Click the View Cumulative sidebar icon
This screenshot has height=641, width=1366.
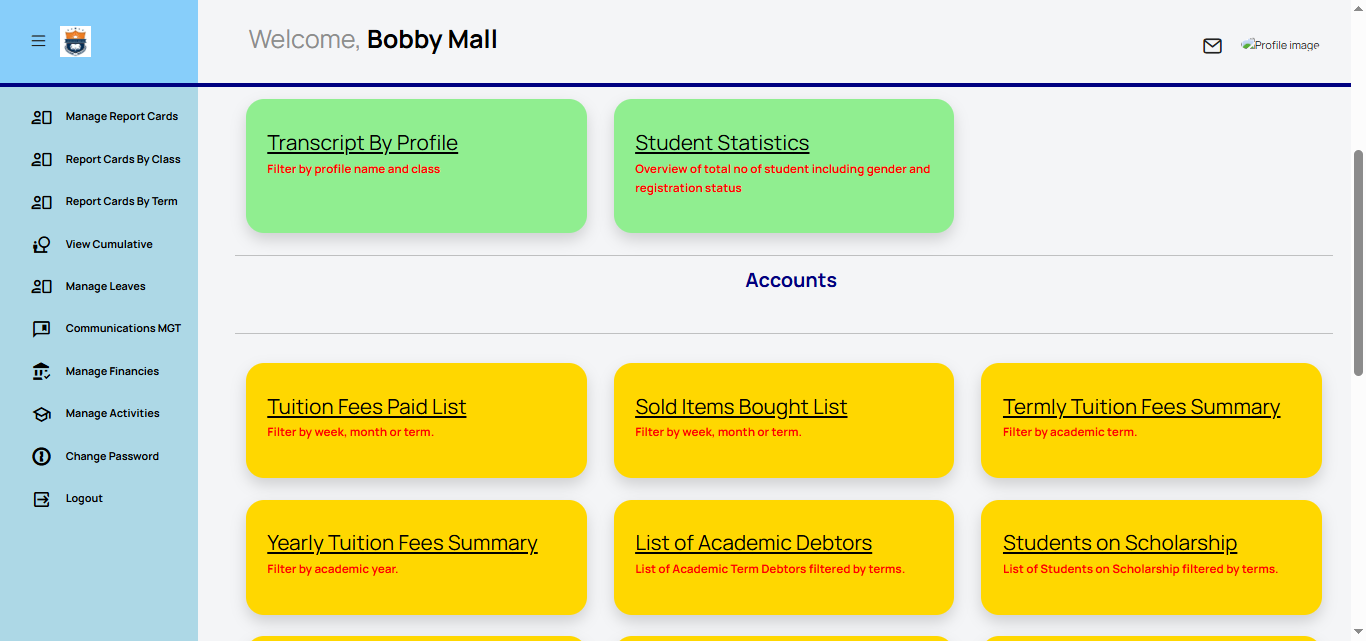(x=41, y=245)
